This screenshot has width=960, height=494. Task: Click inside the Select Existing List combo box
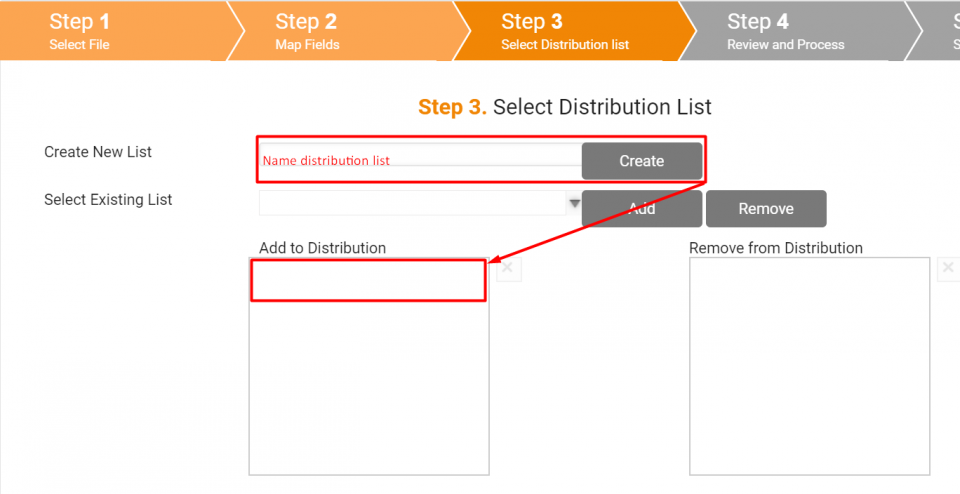pyautogui.click(x=412, y=203)
